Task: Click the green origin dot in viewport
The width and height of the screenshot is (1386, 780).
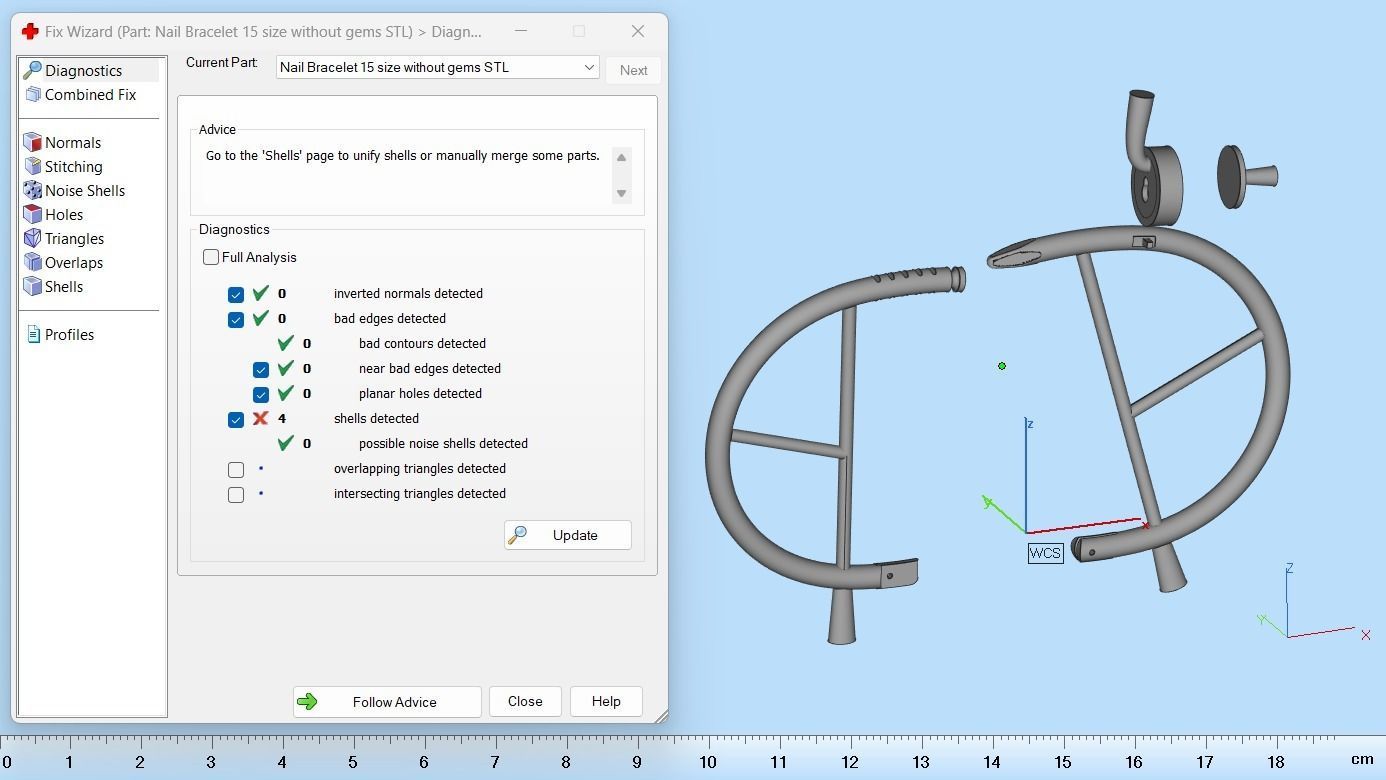Action: tap(1002, 366)
